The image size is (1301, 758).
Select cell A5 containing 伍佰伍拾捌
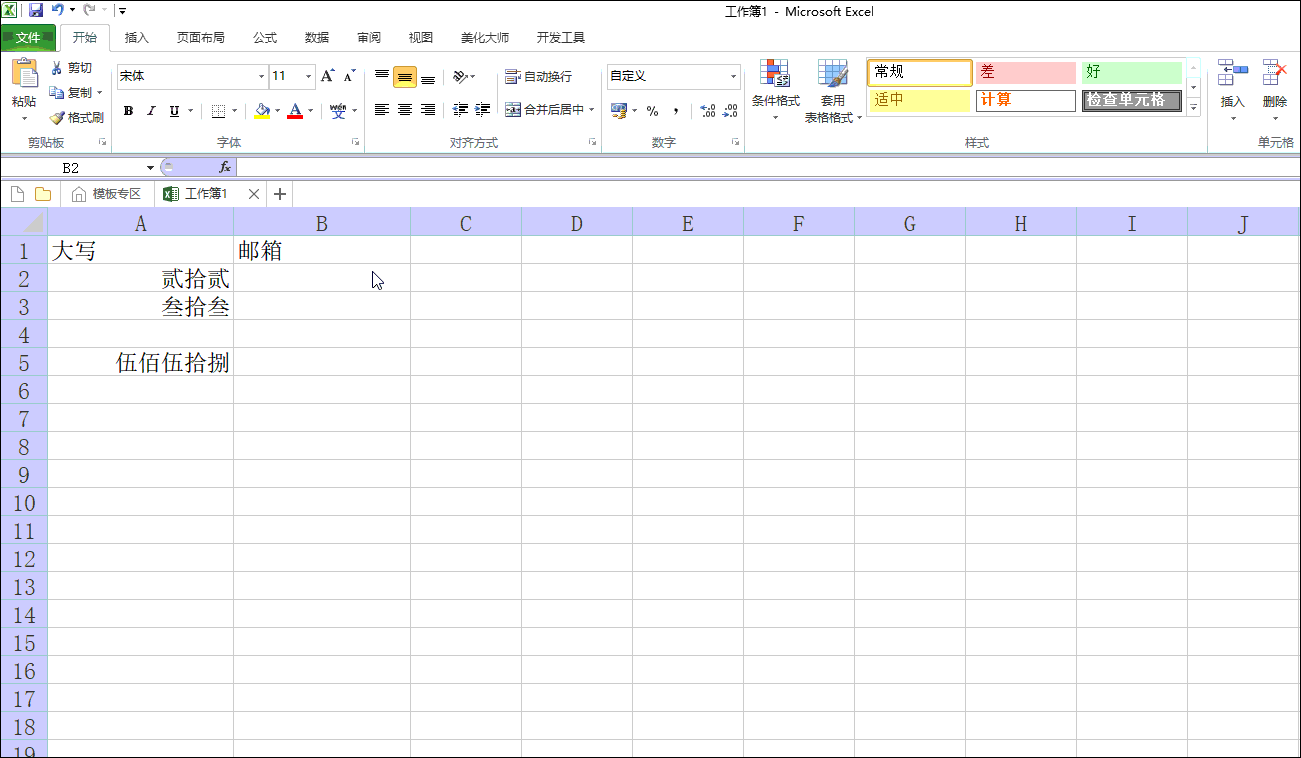(x=141, y=362)
